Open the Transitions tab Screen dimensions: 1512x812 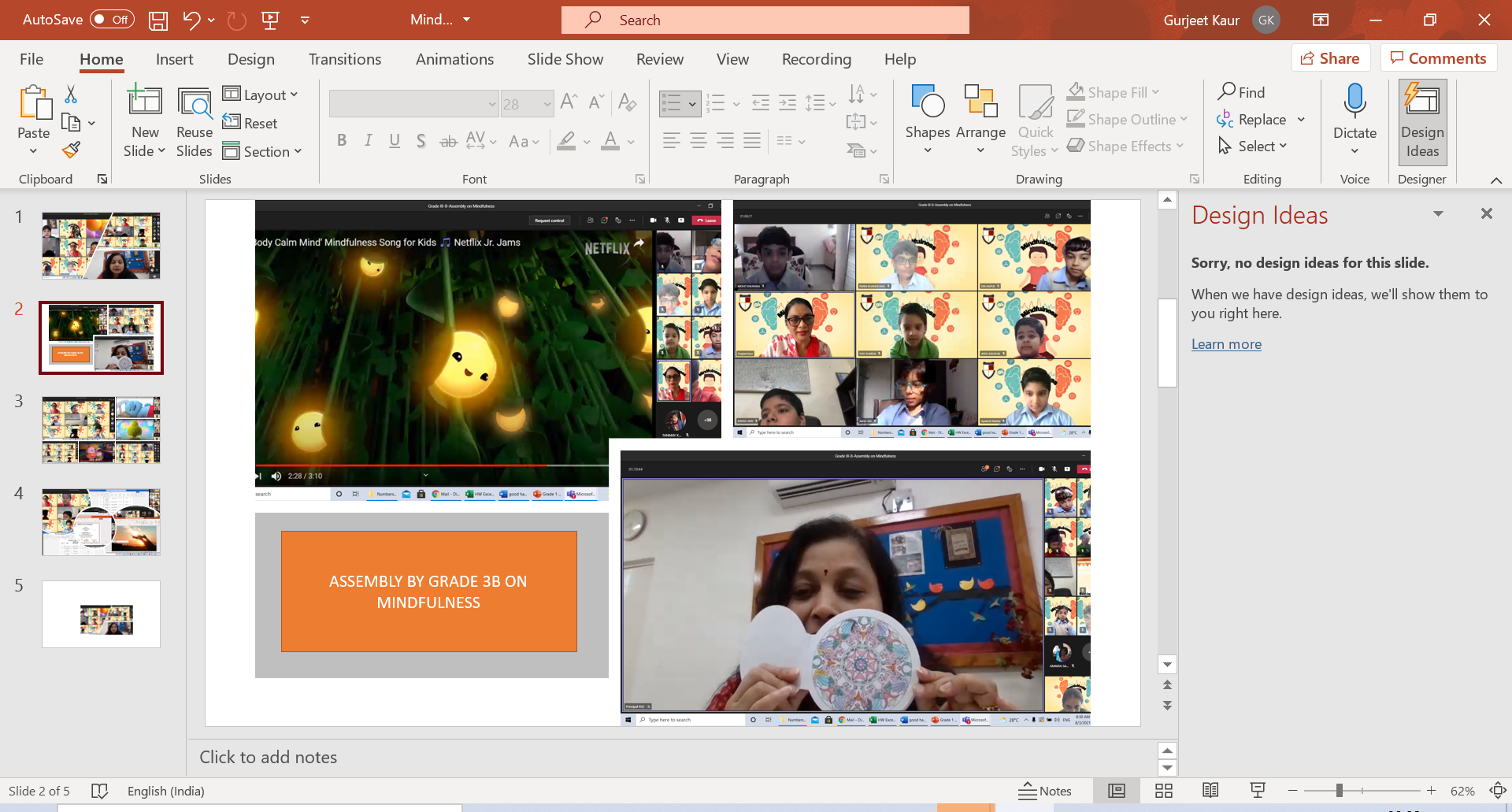345,59
